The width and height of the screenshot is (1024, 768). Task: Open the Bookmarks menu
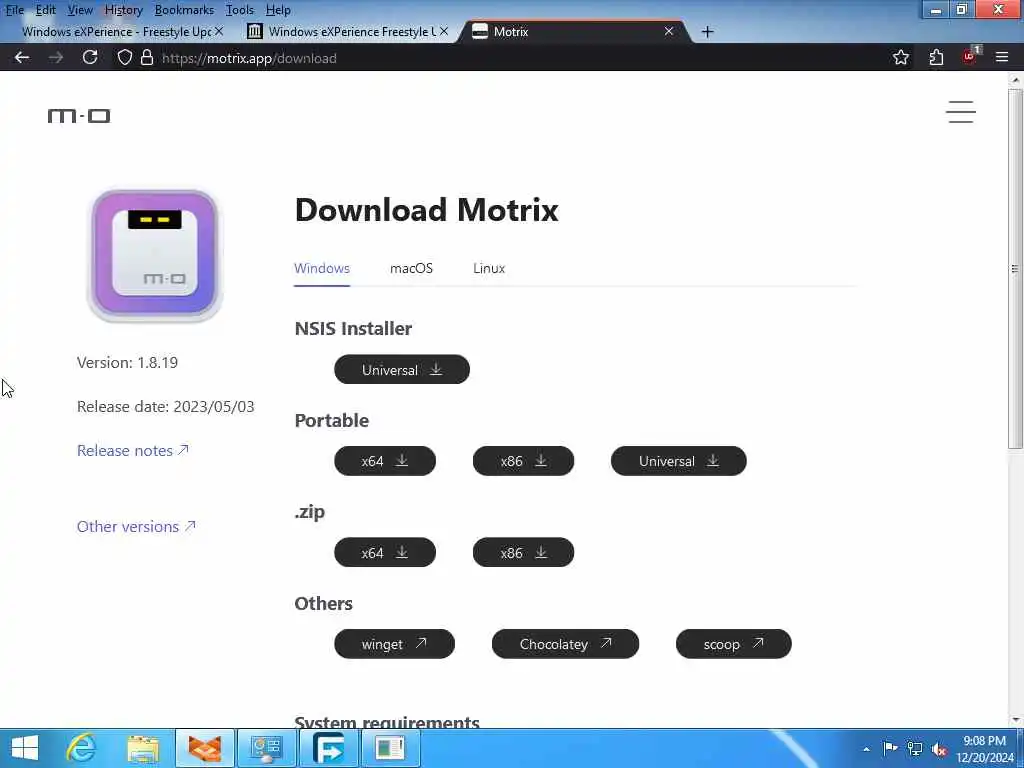(184, 10)
